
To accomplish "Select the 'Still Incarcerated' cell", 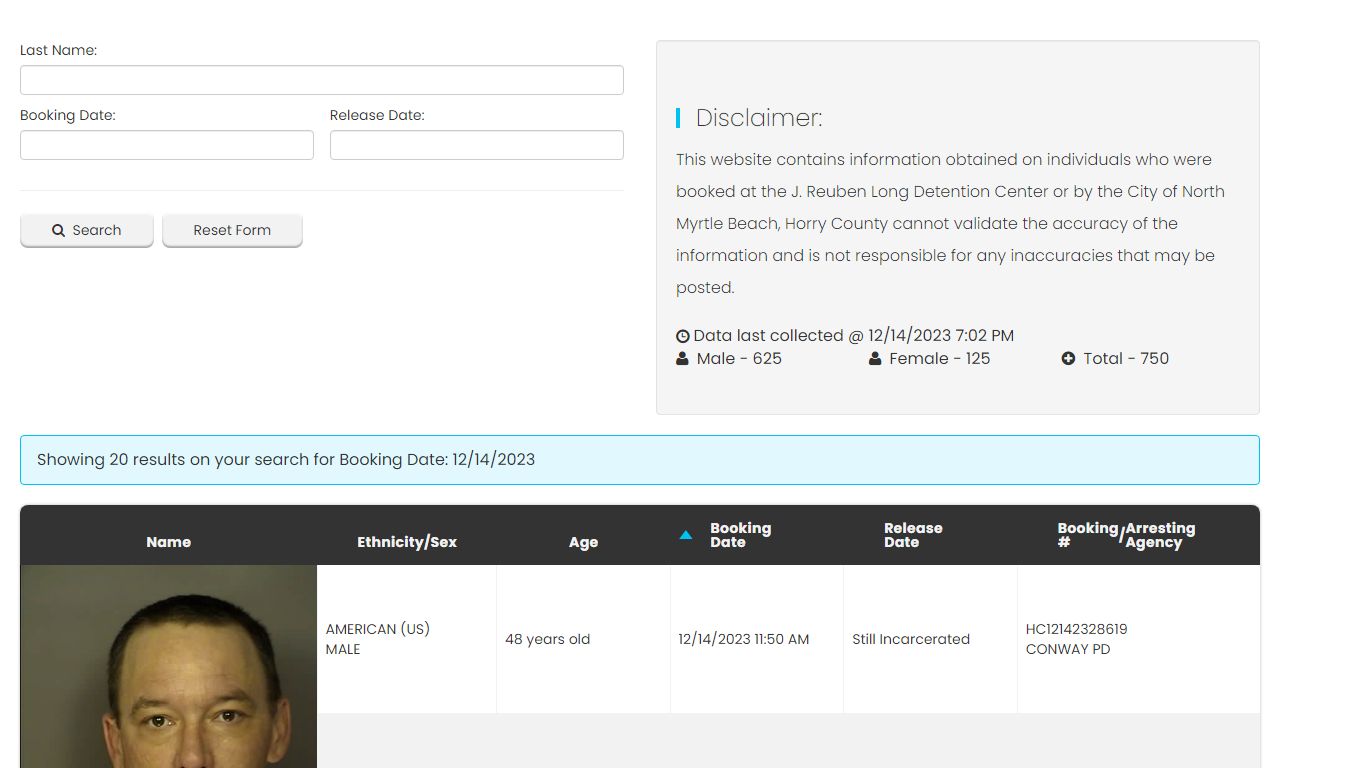I will pos(930,639).
